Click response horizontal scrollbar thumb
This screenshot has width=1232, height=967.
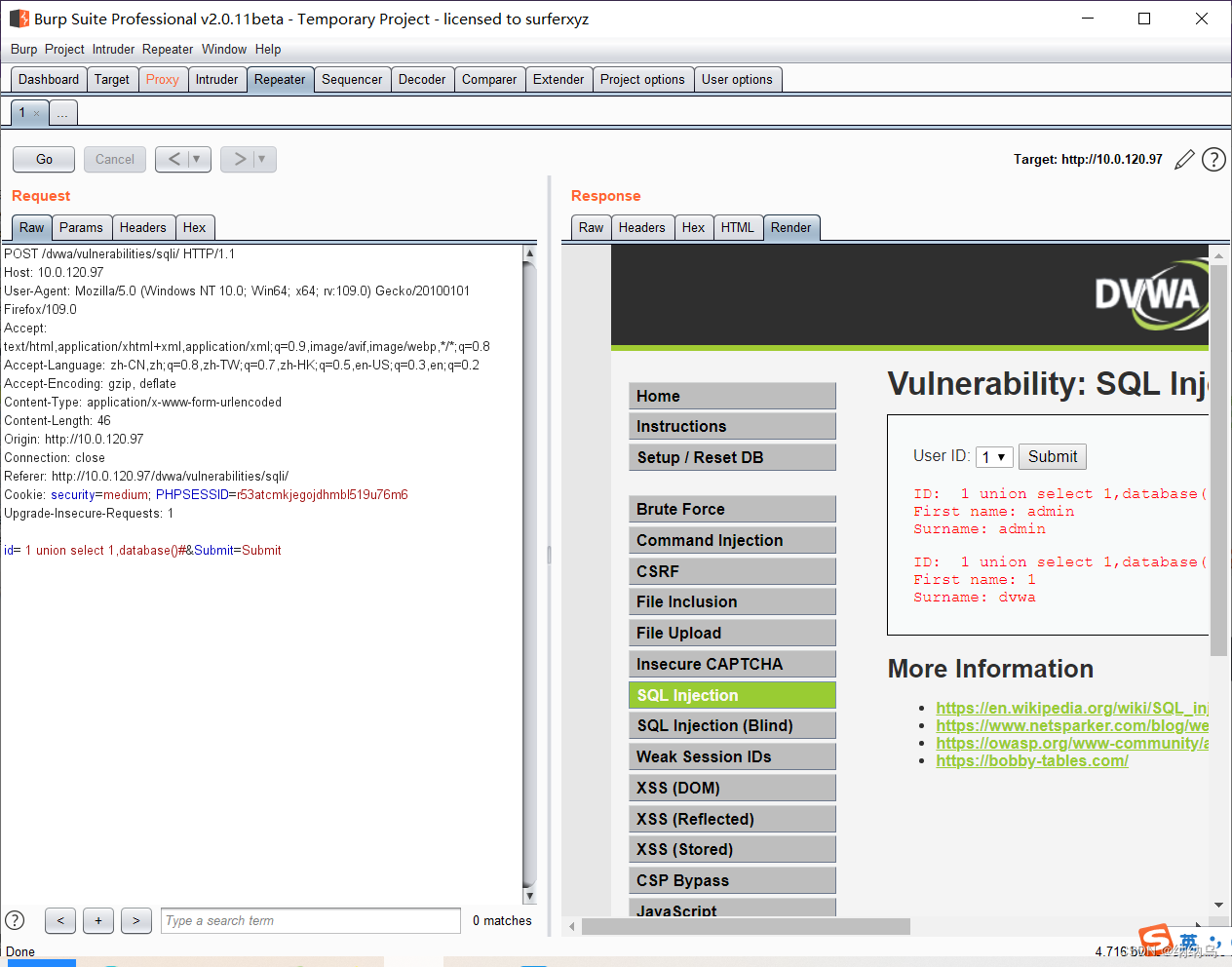[746, 926]
